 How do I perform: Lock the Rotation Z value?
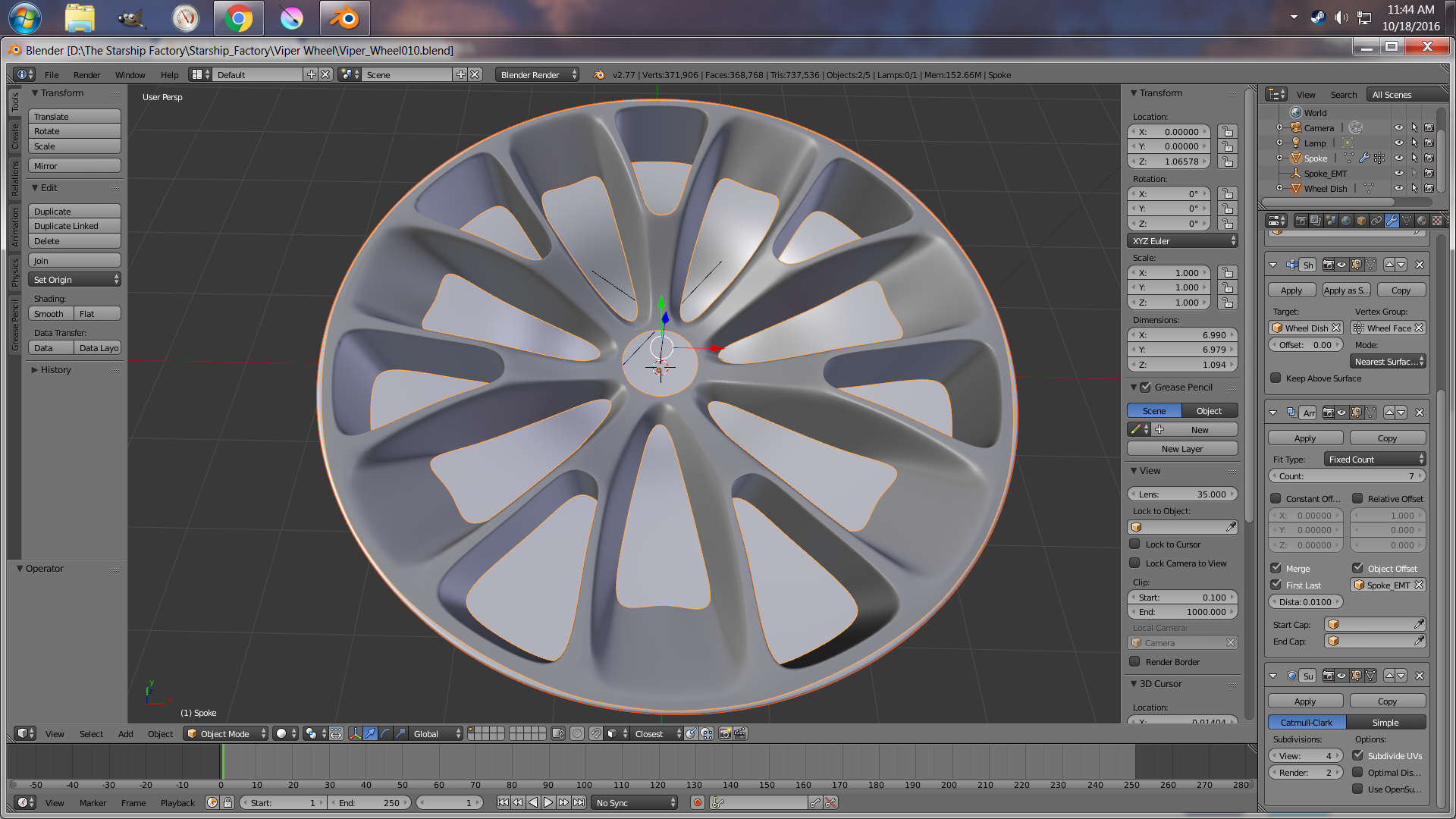tap(1228, 224)
